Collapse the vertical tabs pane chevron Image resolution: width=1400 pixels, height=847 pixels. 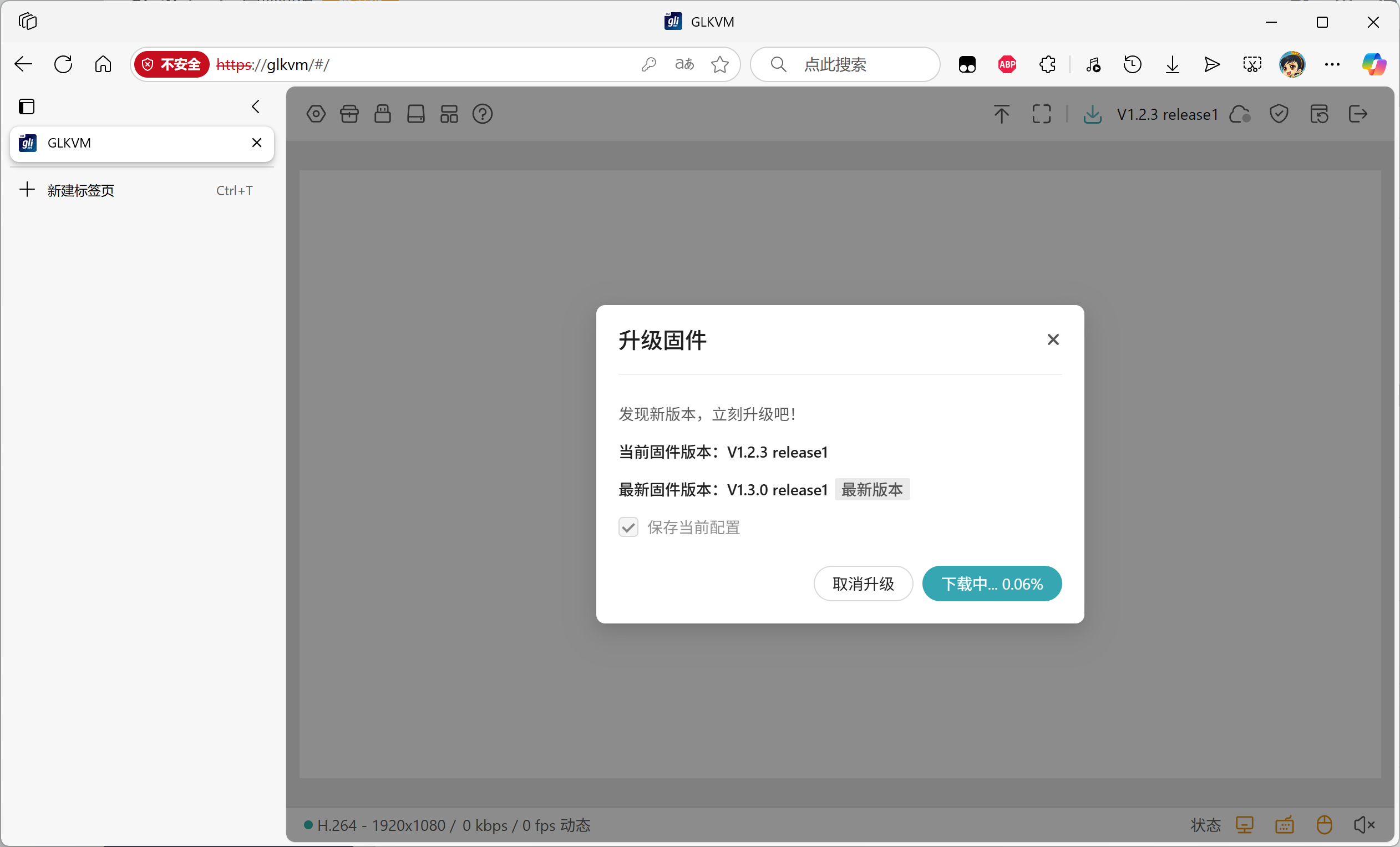(256, 106)
